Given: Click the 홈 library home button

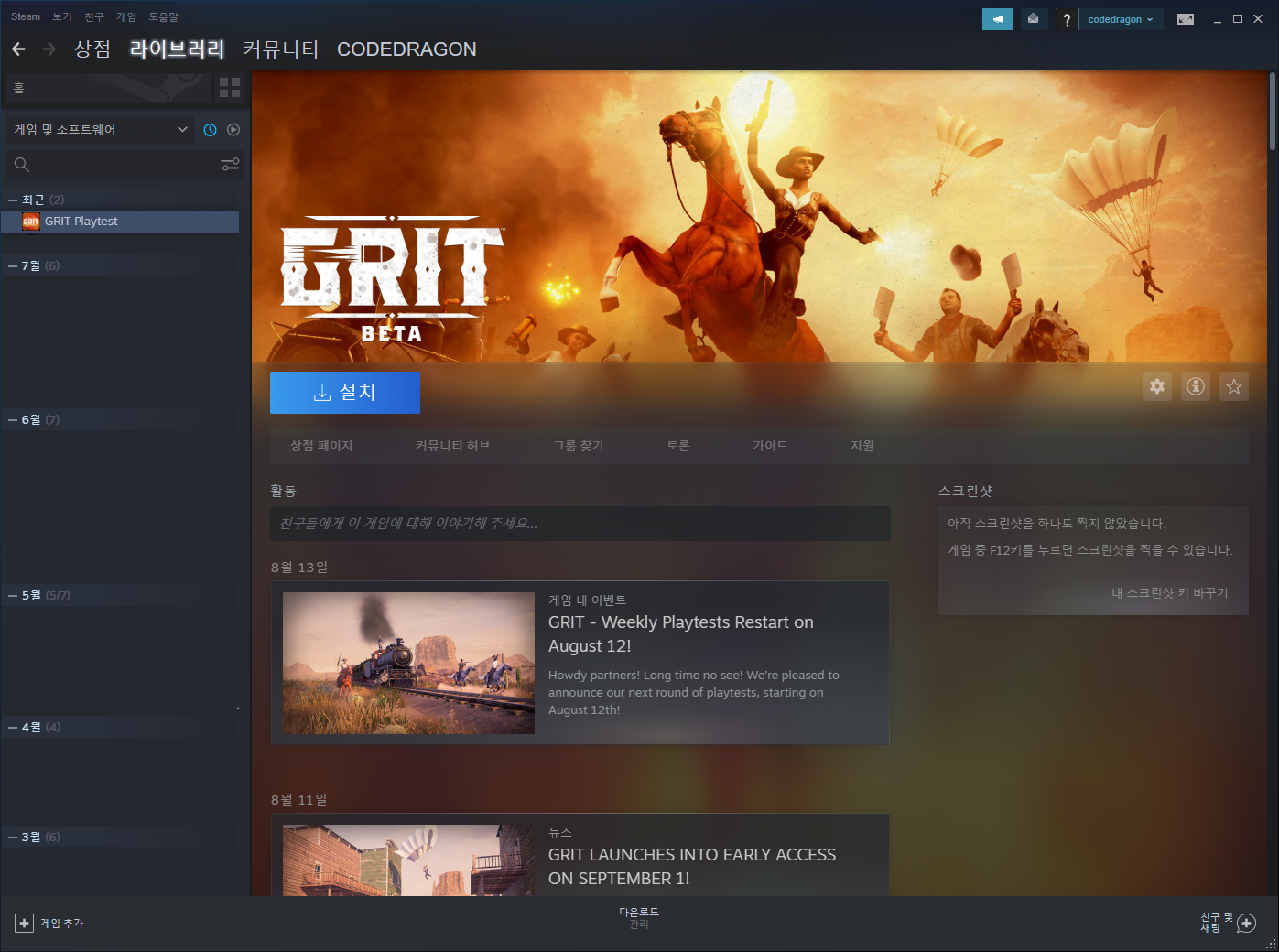Looking at the screenshot, I should pos(107,88).
